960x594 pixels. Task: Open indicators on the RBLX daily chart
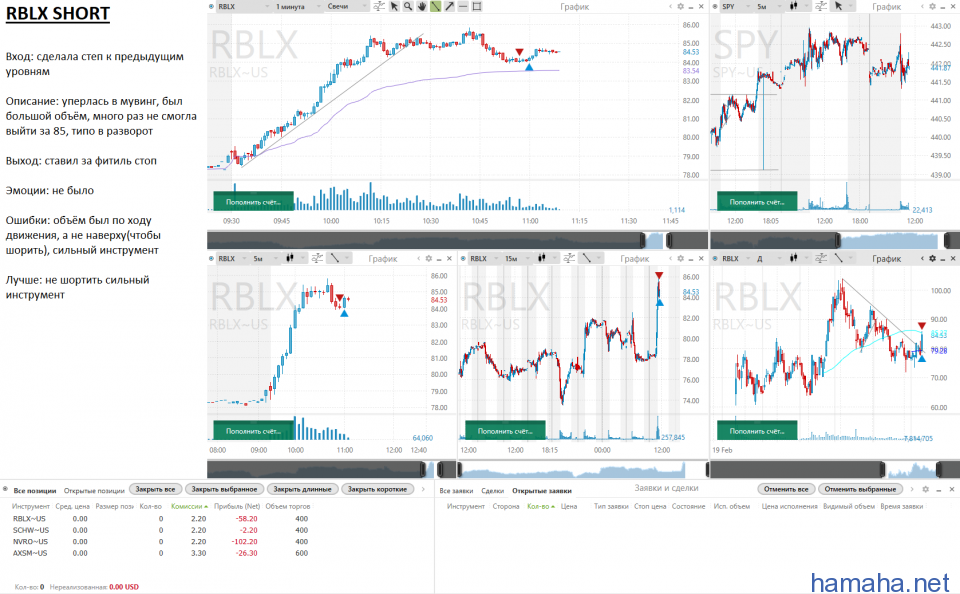tap(821, 258)
